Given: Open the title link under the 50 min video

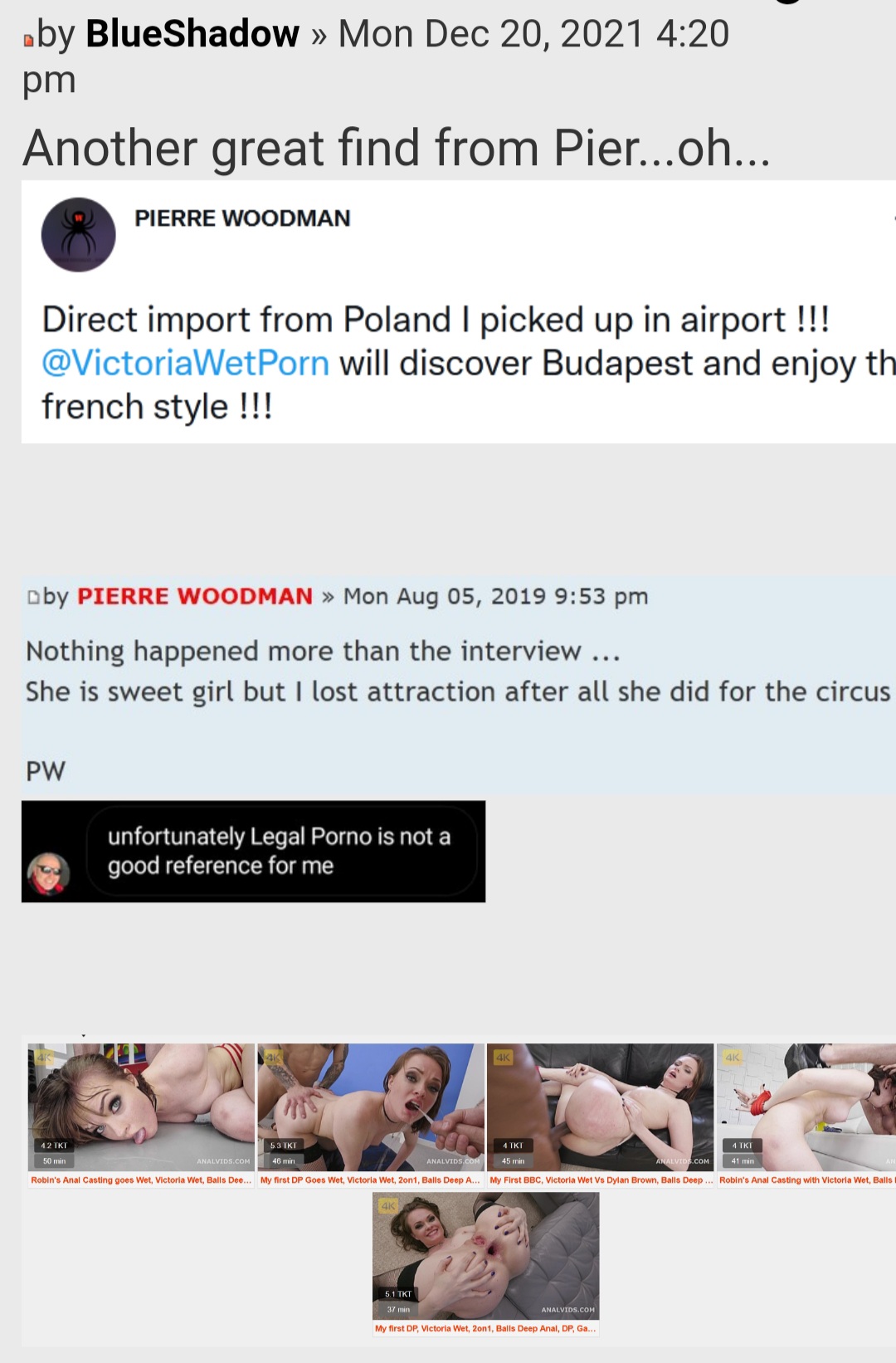Looking at the screenshot, I should click(141, 1180).
